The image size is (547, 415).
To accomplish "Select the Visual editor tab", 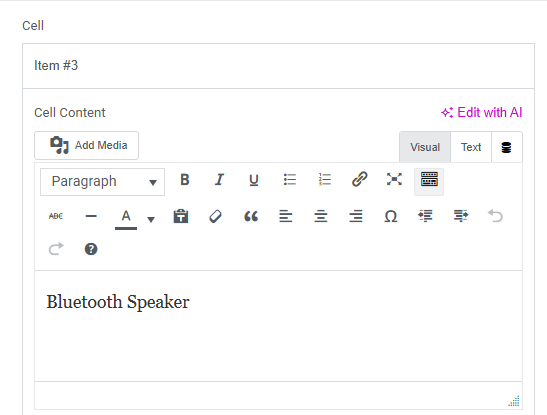I will coord(425,147).
